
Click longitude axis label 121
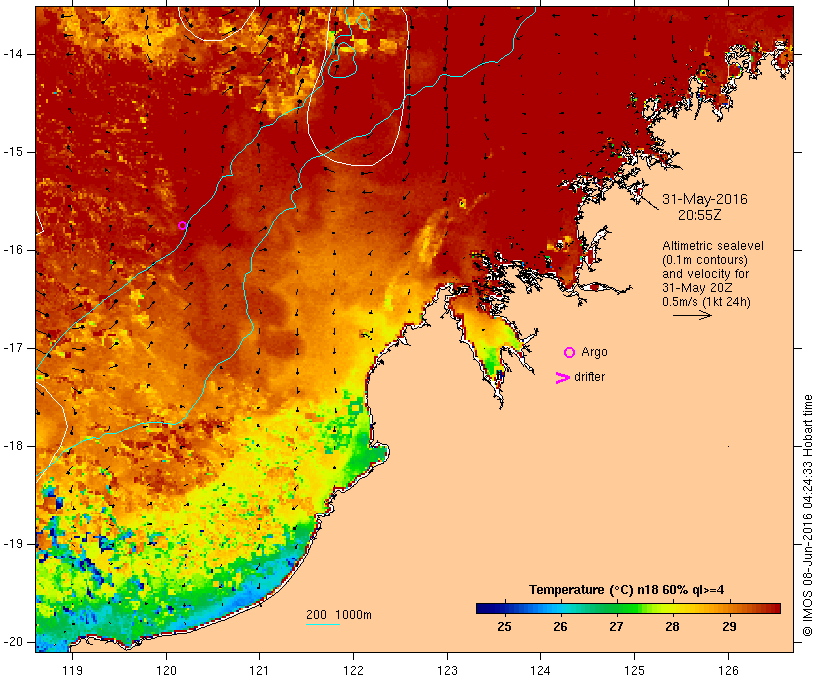(259, 670)
